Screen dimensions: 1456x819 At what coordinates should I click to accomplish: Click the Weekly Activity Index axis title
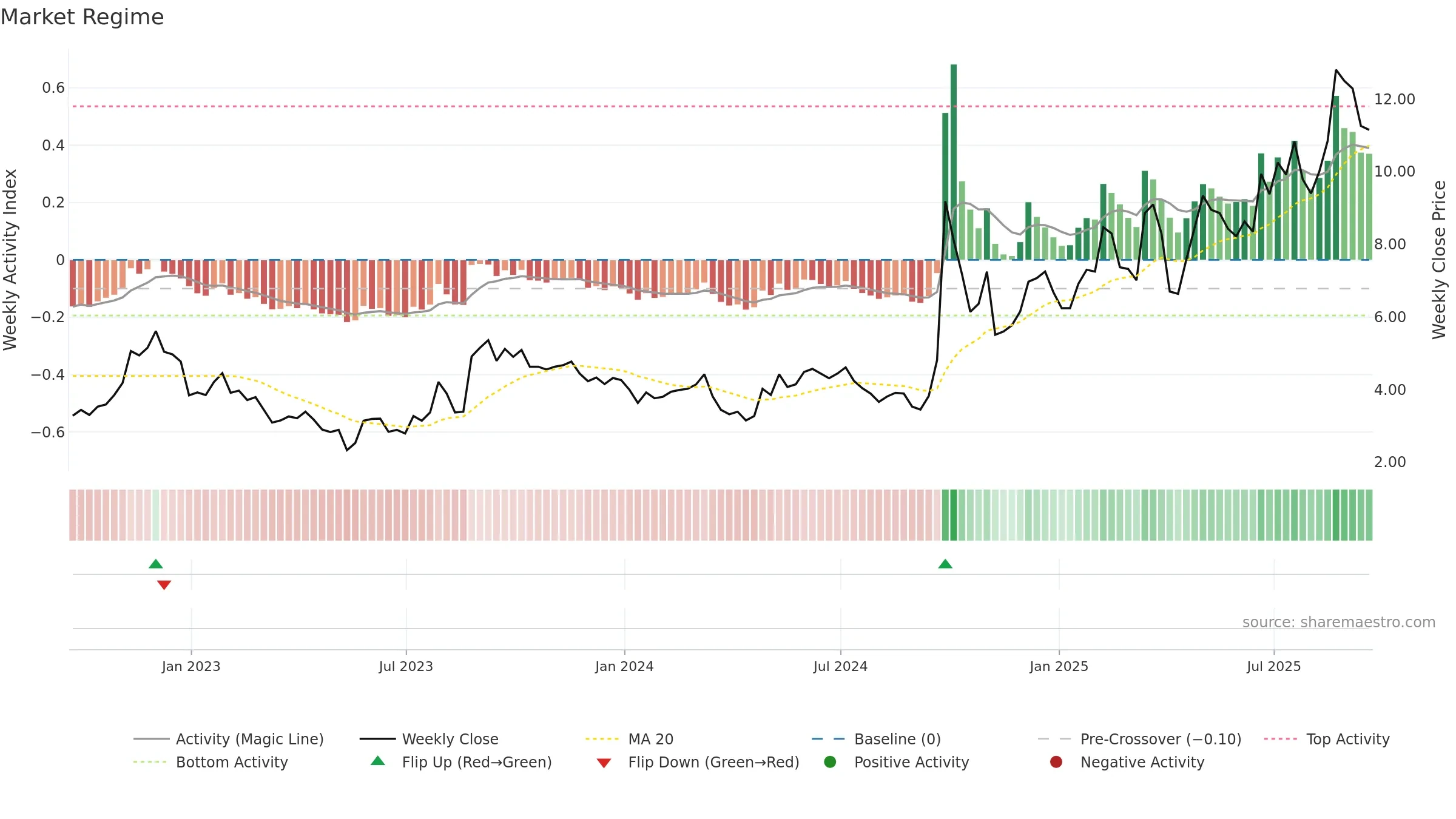tap(10, 260)
